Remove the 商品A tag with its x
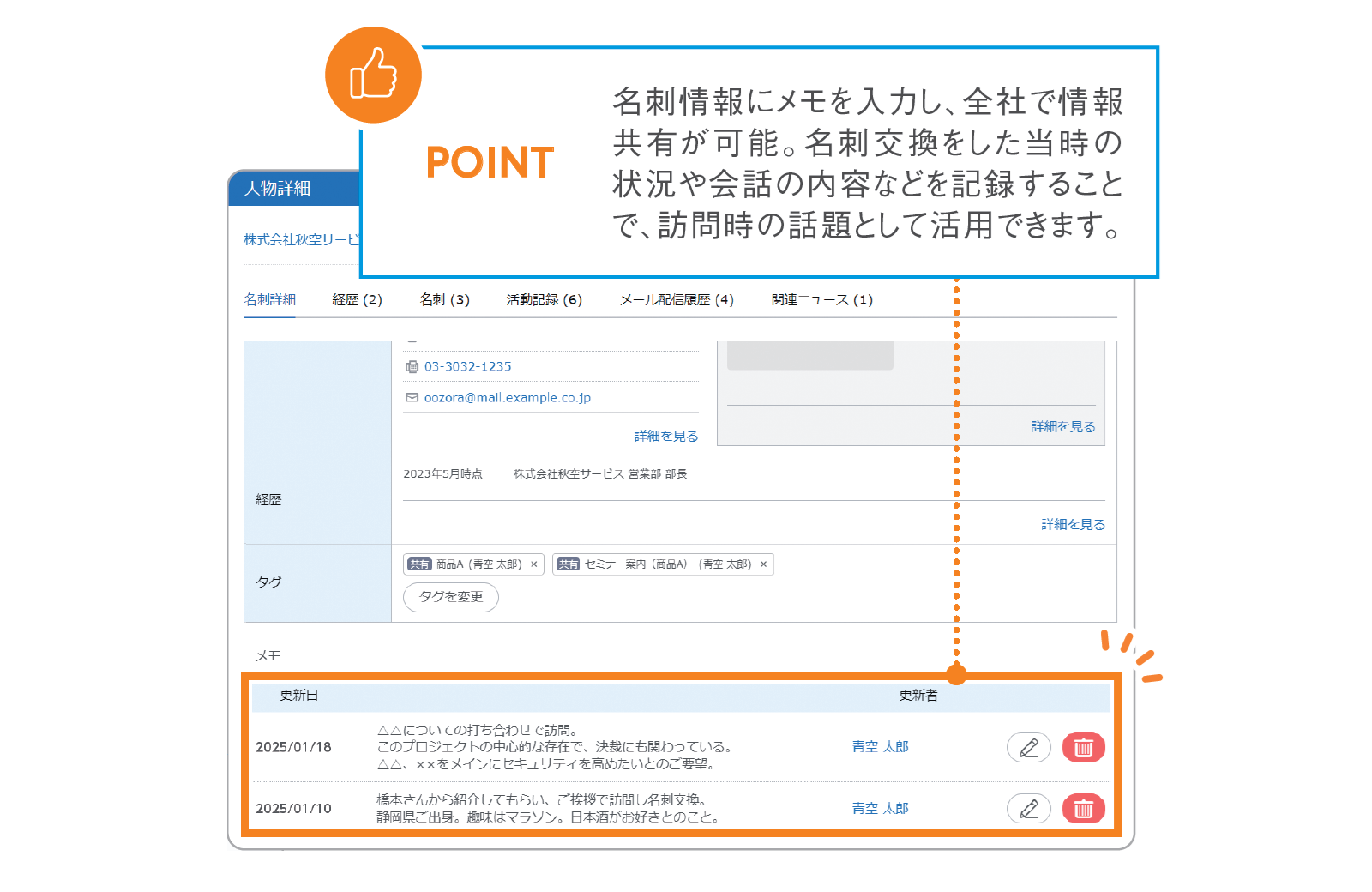Image resolution: width=1372 pixels, height=892 pixels. (x=533, y=564)
